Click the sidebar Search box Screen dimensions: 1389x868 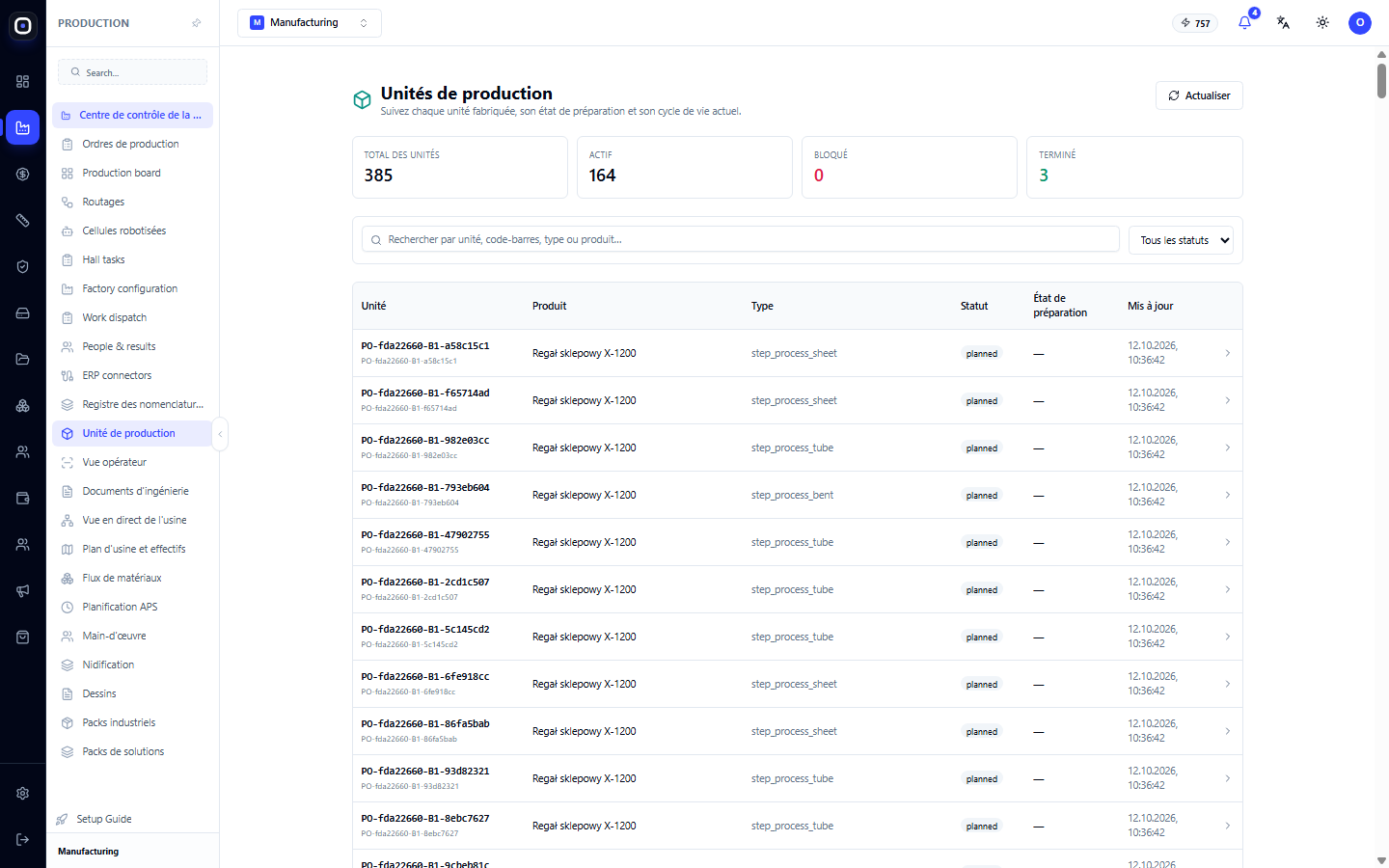[132, 72]
